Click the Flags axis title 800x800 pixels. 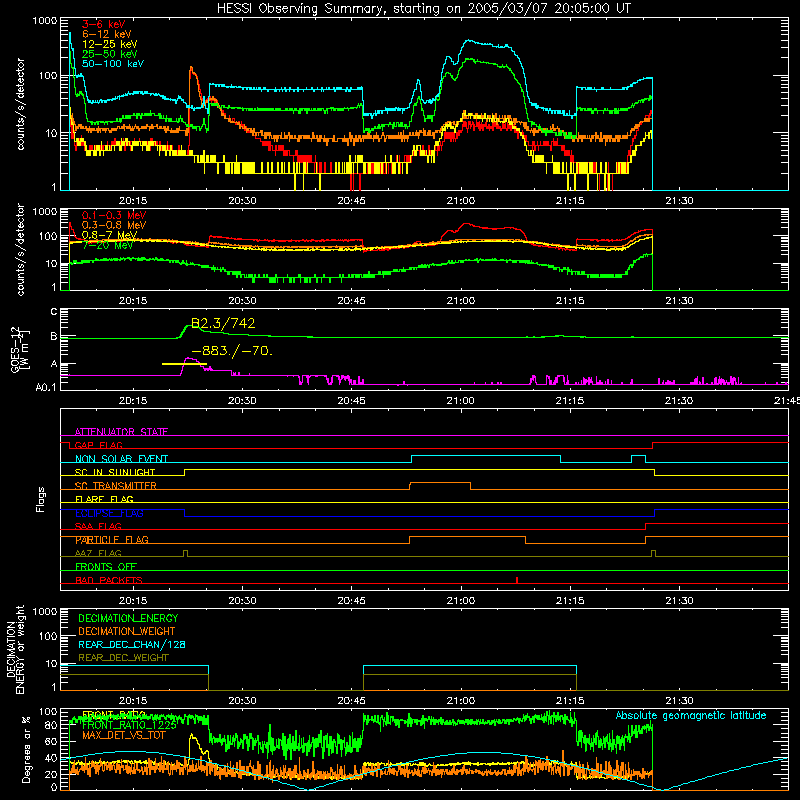(x=40, y=499)
